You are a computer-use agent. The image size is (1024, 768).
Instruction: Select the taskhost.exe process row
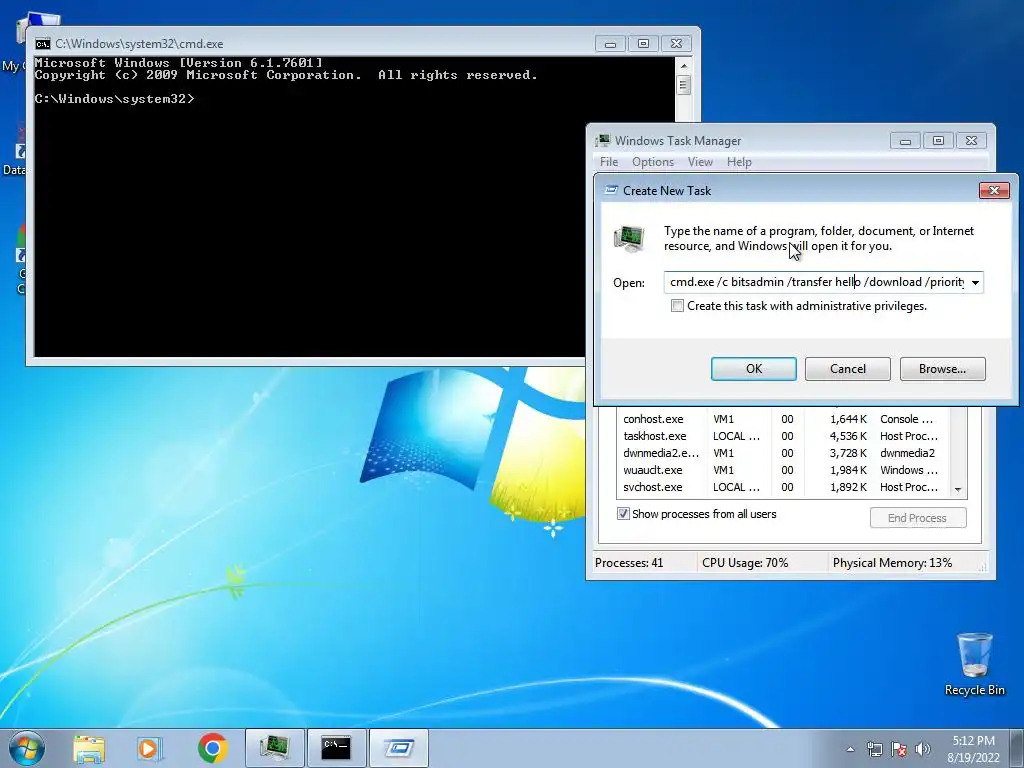(x=783, y=436)
